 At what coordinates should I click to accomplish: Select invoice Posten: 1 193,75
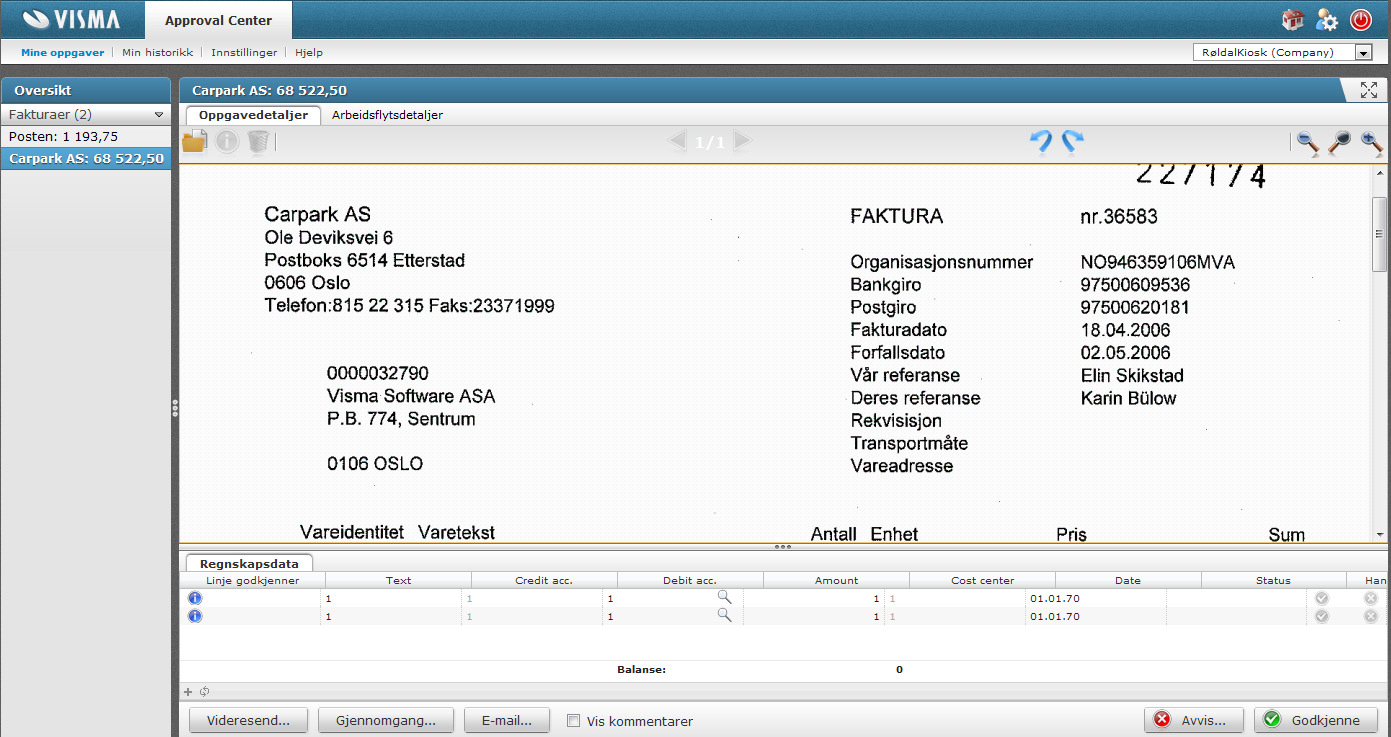pyautogui.click(x=86, y=136)
